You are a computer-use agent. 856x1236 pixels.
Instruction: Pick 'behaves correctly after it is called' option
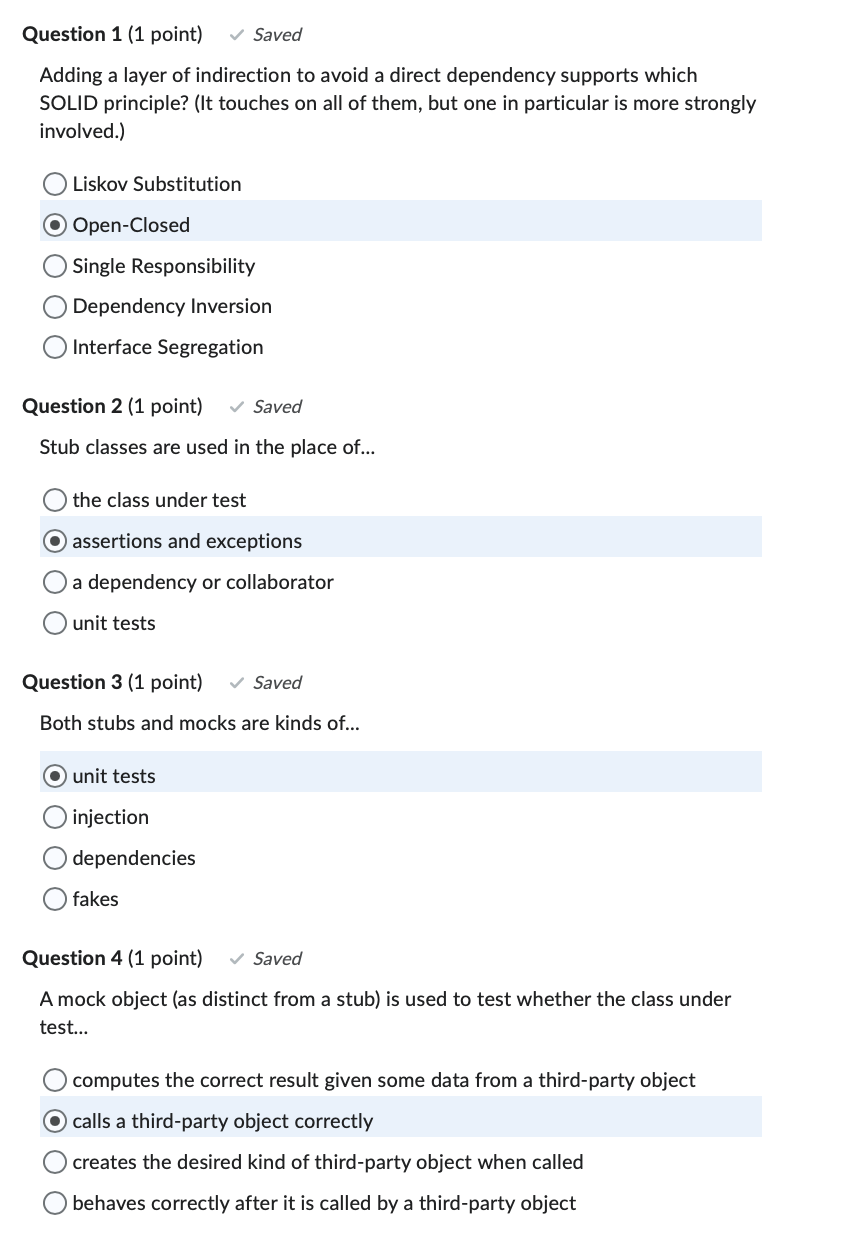coord(55,1202)
